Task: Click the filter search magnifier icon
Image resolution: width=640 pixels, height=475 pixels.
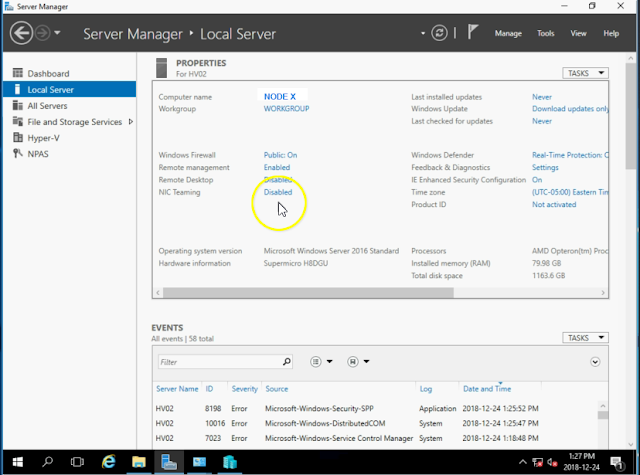Action: click(x=287, y=362)
